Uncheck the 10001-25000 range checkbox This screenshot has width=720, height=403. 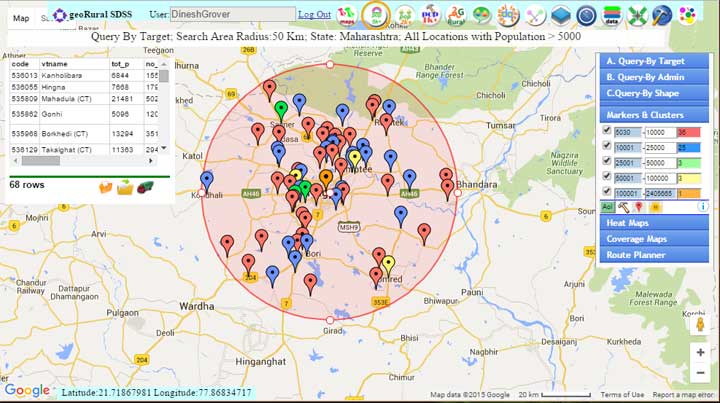[x=607, y=146]
